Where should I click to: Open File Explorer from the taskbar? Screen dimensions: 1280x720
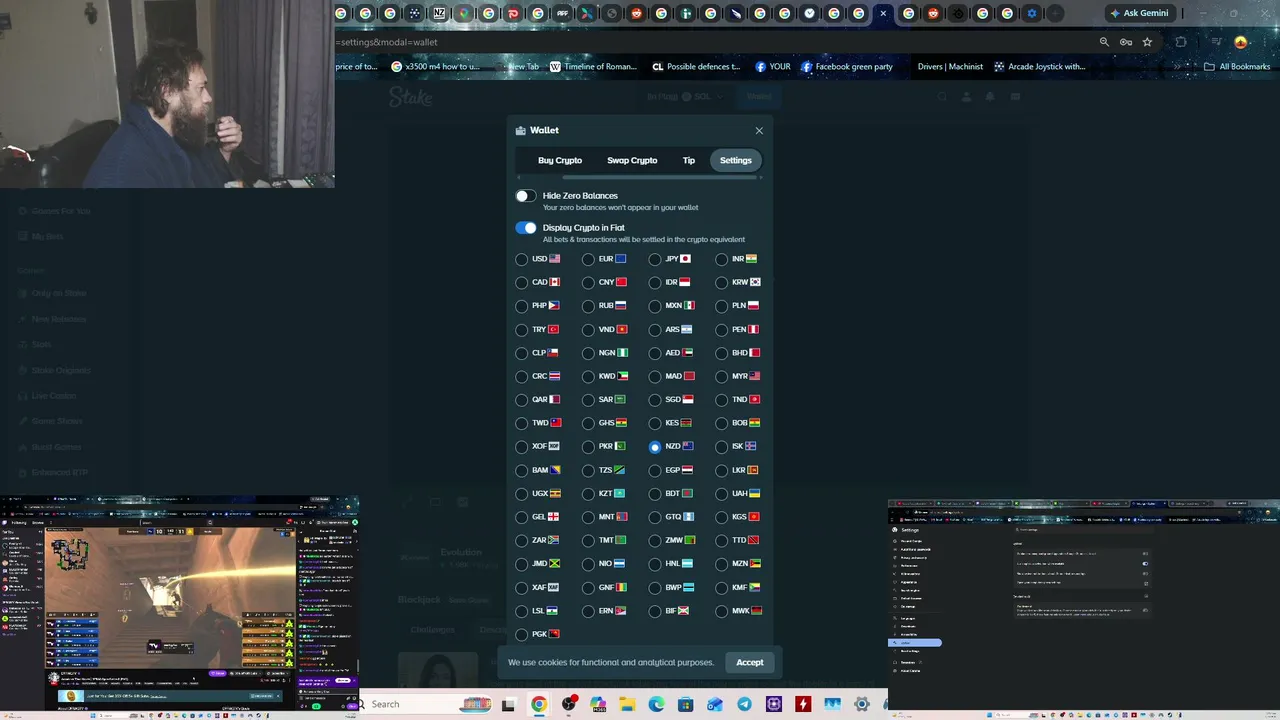627,705
